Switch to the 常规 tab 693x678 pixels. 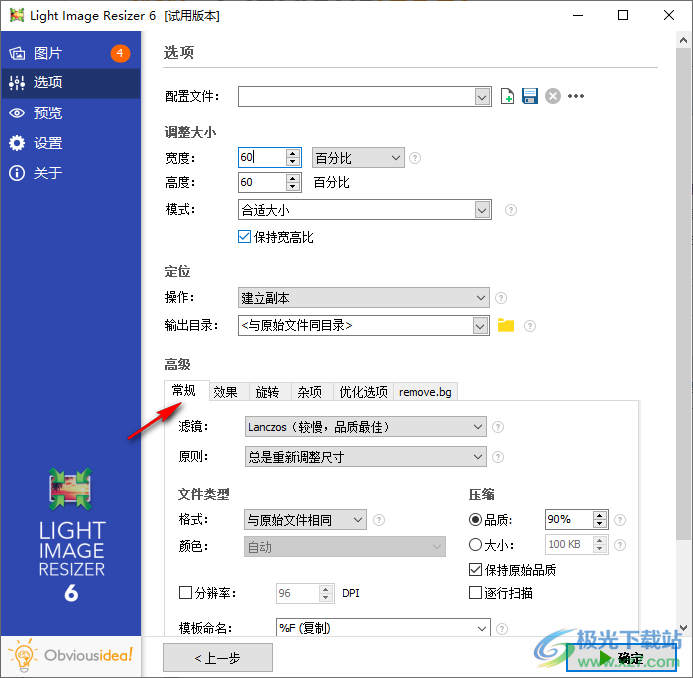[x=186, y=391]
